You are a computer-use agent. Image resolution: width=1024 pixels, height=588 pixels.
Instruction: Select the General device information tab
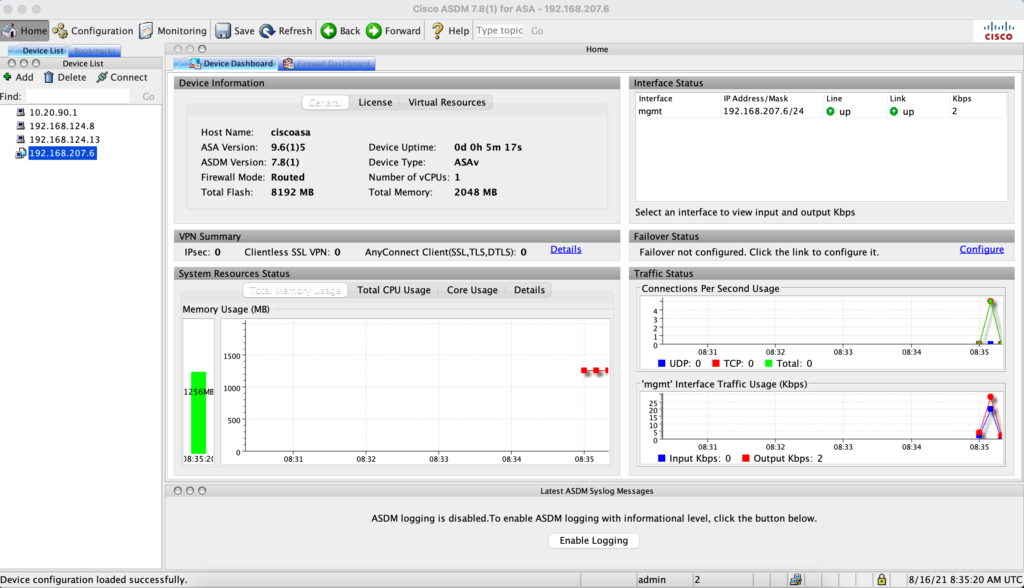[x=325, y=103]
